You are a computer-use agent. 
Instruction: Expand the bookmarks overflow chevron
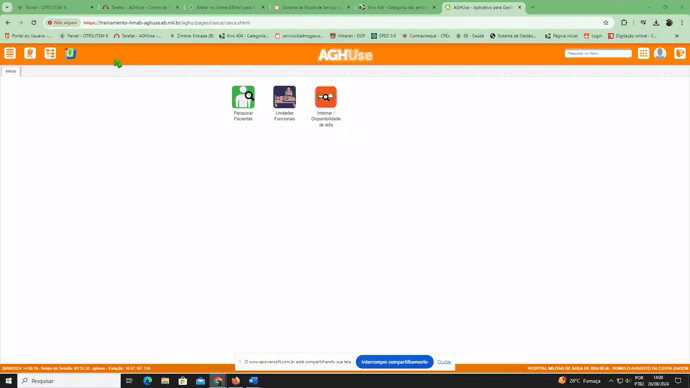click(677, 36)
